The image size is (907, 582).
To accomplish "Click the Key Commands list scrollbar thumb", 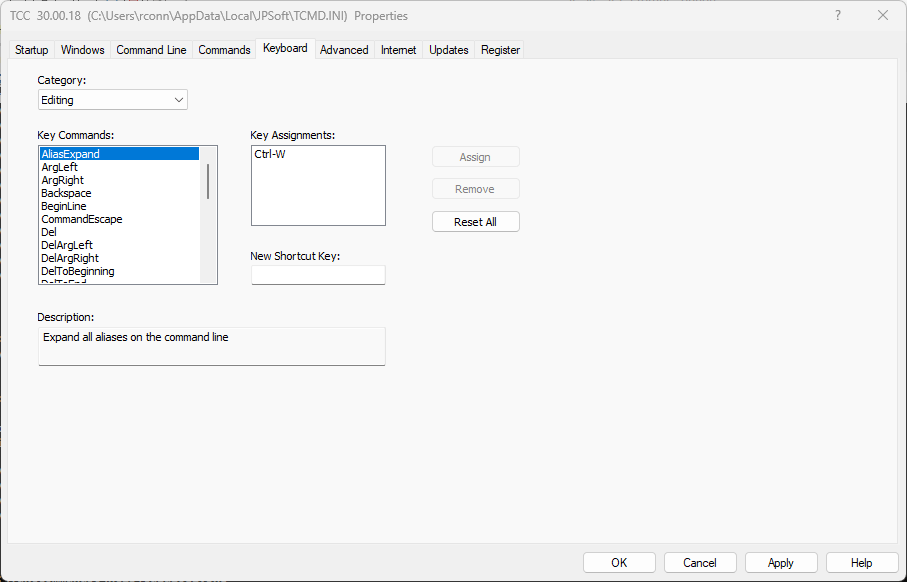I will coord(208,181).
